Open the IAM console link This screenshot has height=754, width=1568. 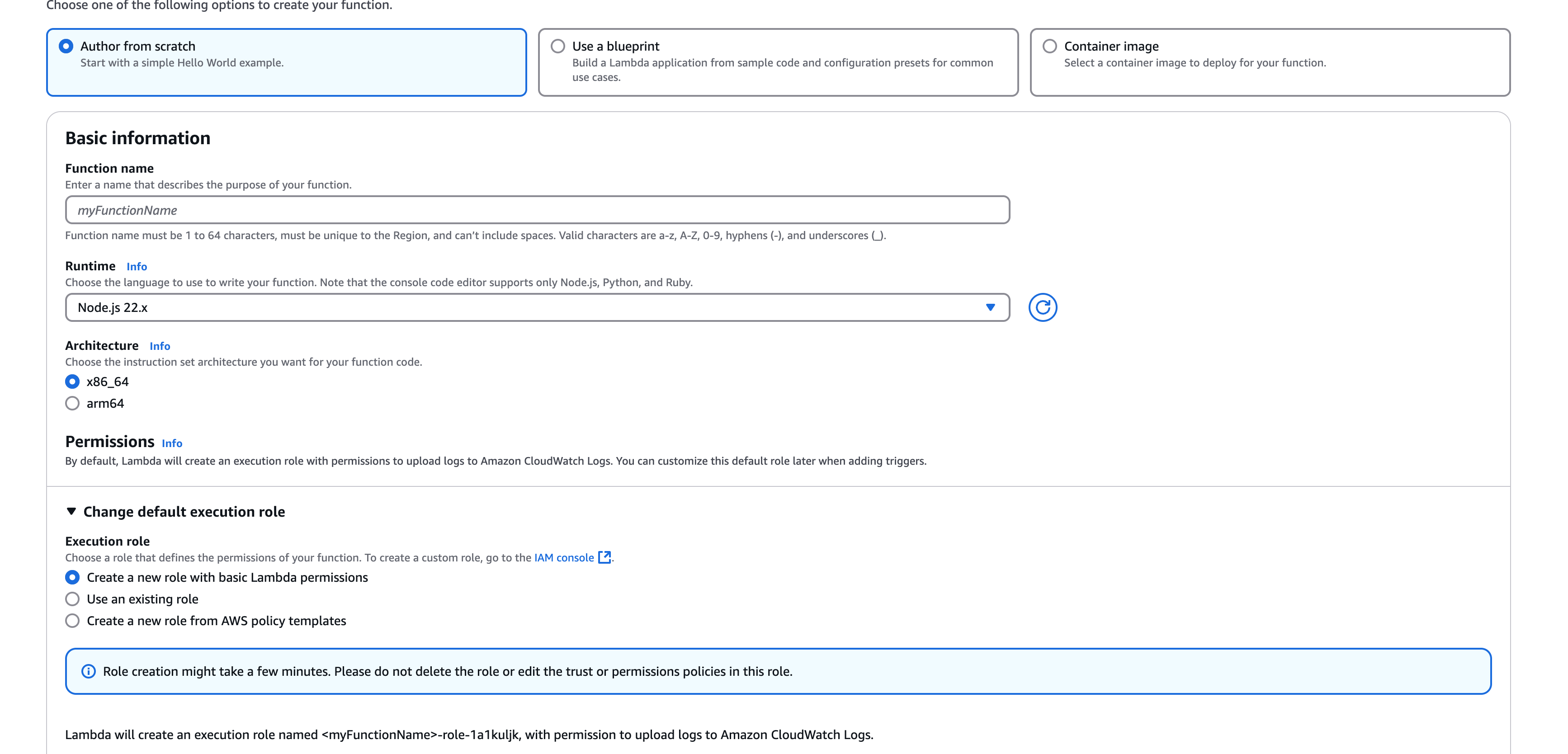point(564,557)
